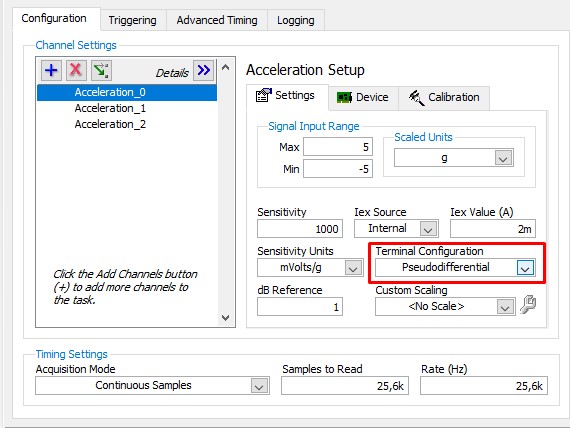Open the Calibration tab

pos(444,97)
